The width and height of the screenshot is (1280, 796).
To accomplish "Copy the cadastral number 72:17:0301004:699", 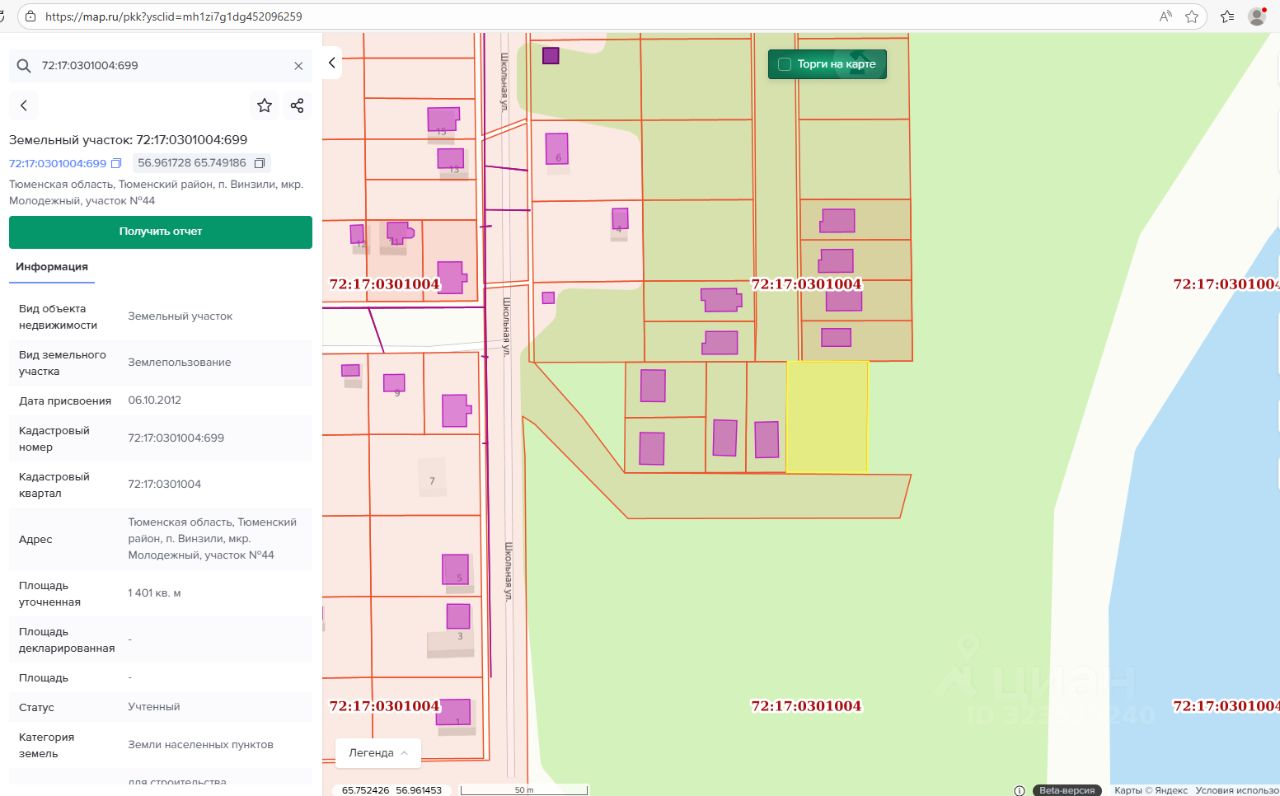I will coord(116,163).
